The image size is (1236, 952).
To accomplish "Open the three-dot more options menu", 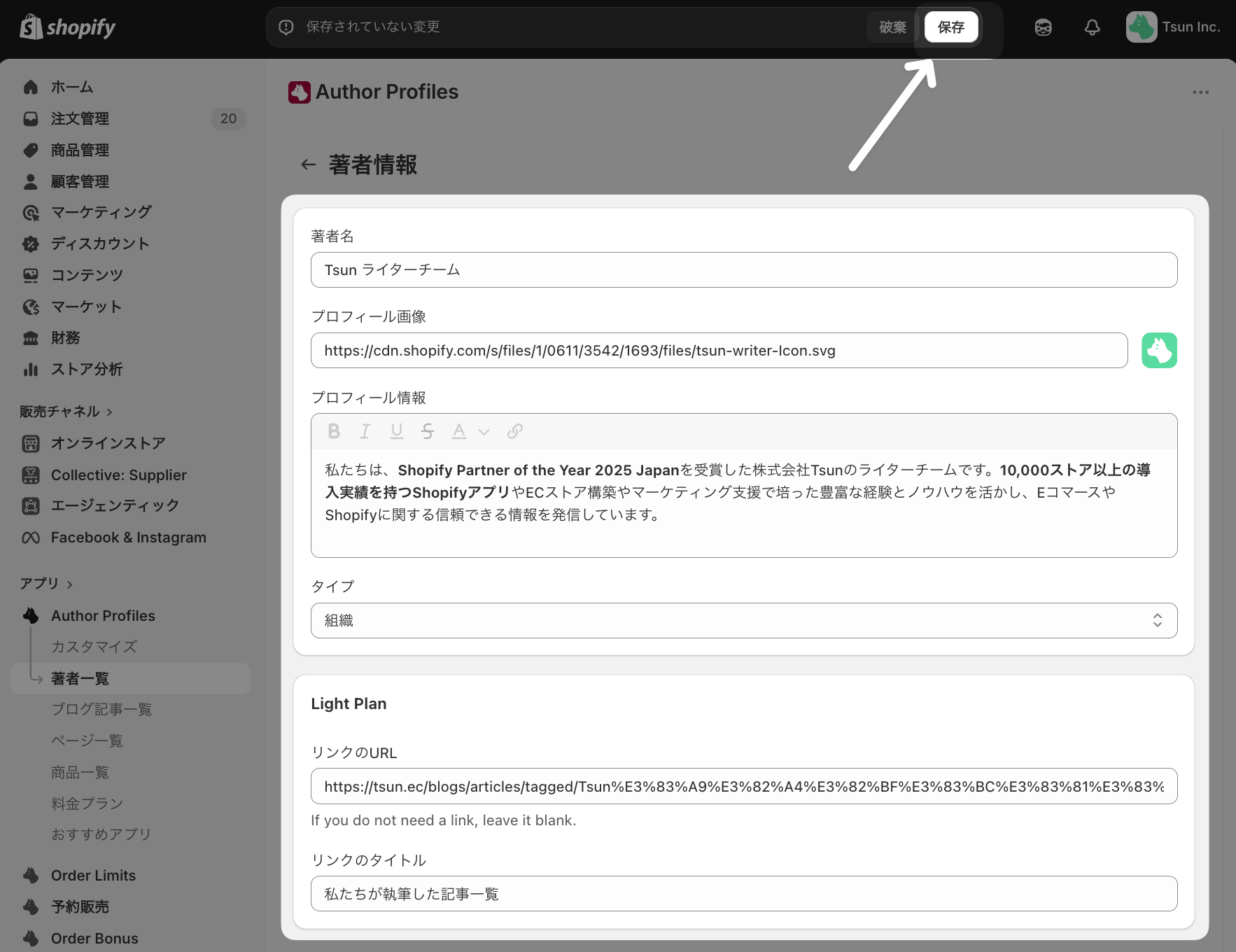I will [x=1200, y=92].
